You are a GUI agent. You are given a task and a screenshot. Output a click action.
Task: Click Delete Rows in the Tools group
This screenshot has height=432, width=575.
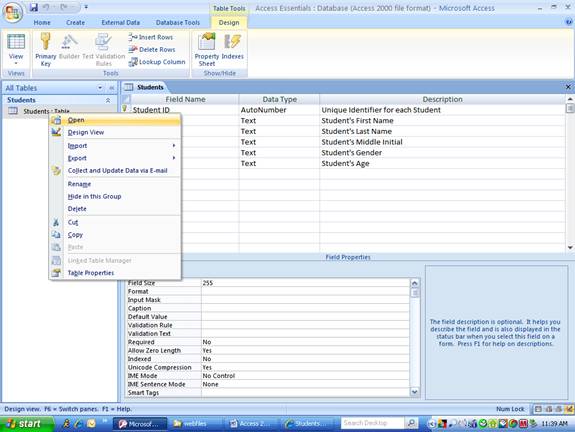point(152,49)
